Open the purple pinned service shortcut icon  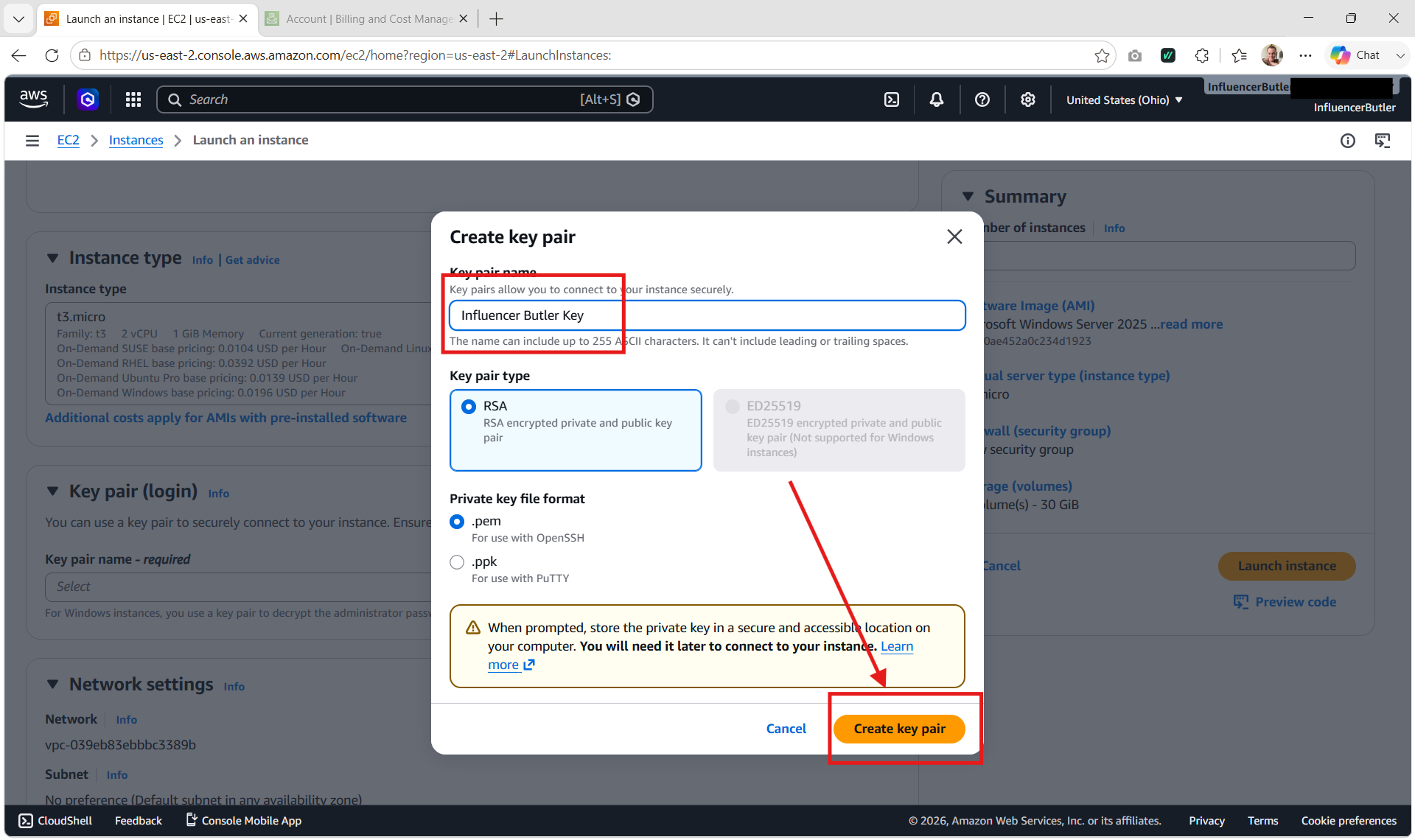point(88,99)
